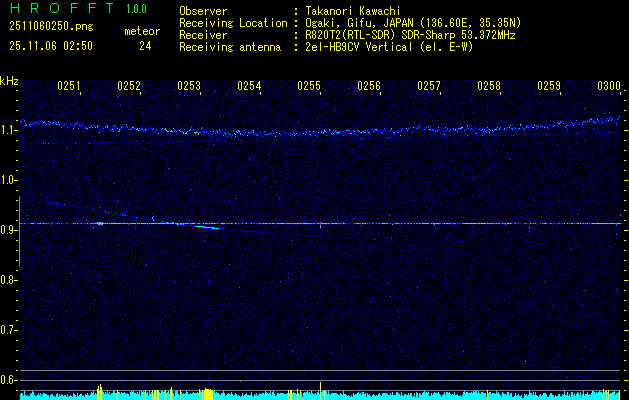629x400 pixels.
Task: Select the meteor count value 24
Action: pyautogui.click(x=145, y=46)
